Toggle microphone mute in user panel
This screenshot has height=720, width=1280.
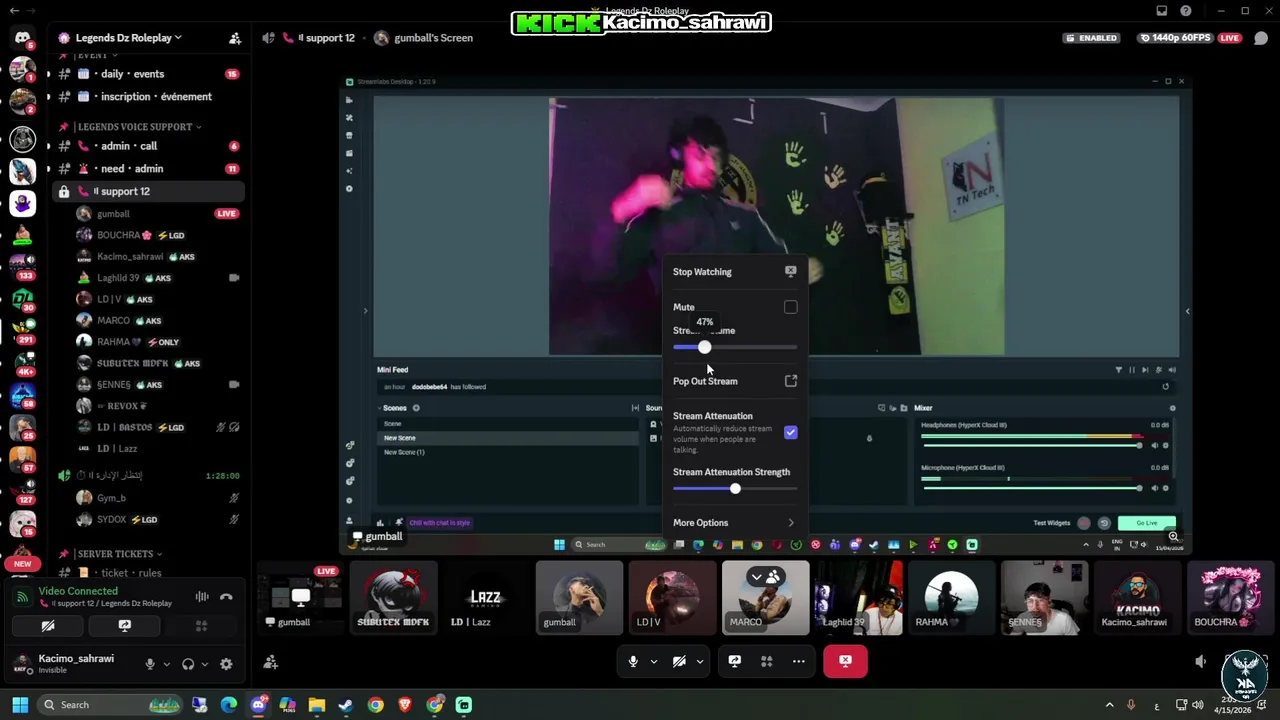click(150, 664)
